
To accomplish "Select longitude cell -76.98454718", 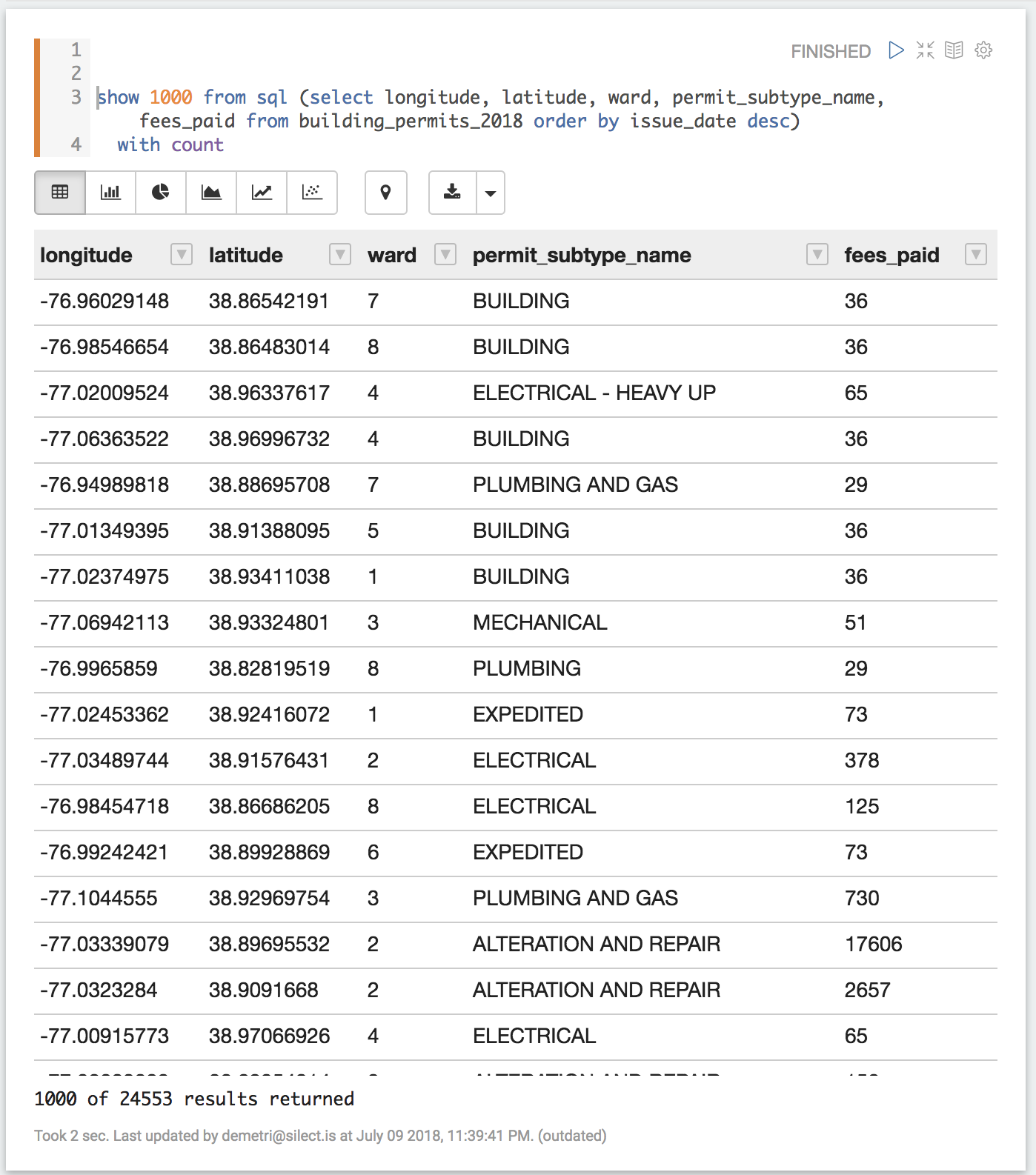I will (x=104, y=807).
